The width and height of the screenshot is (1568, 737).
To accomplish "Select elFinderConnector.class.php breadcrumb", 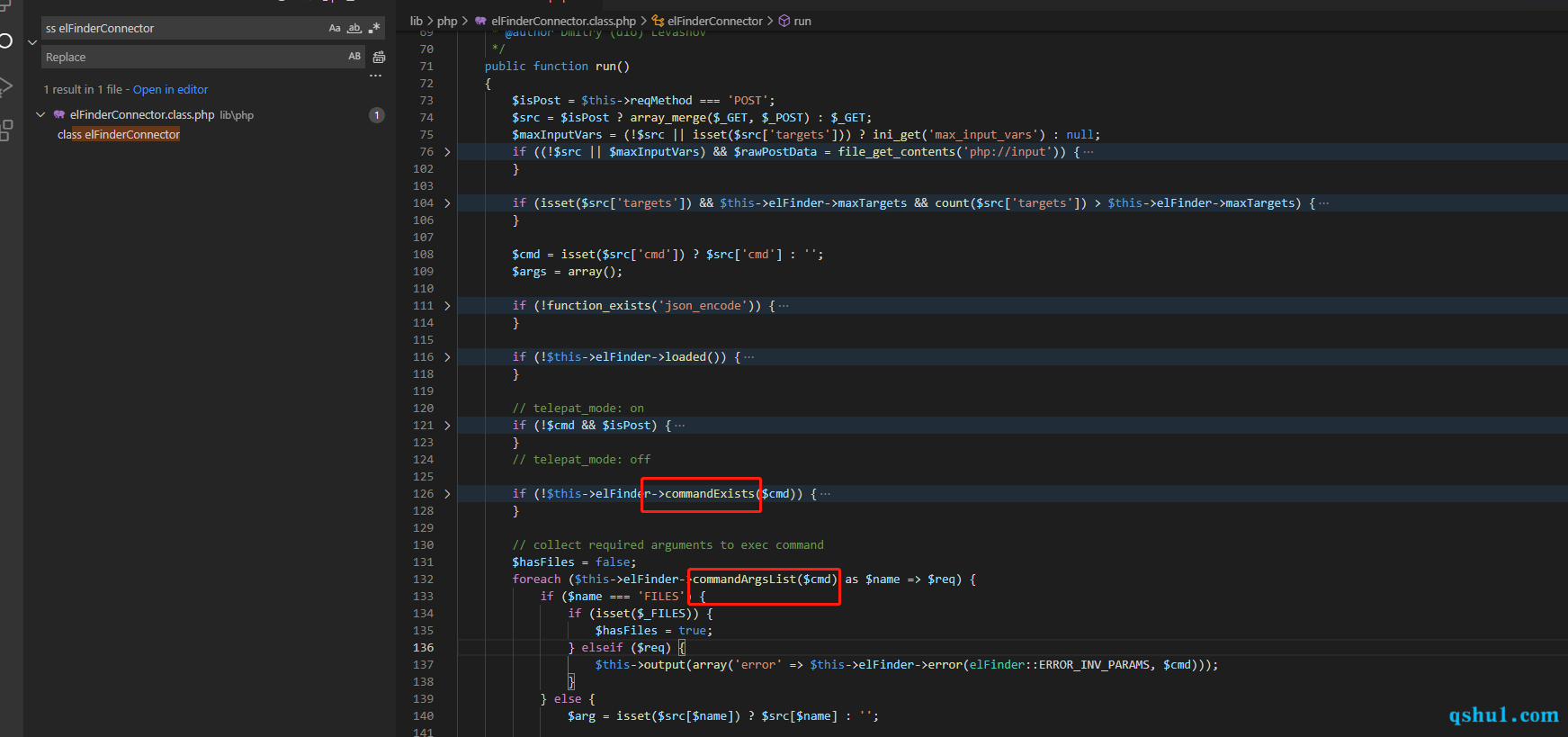I will click(563, 21).
